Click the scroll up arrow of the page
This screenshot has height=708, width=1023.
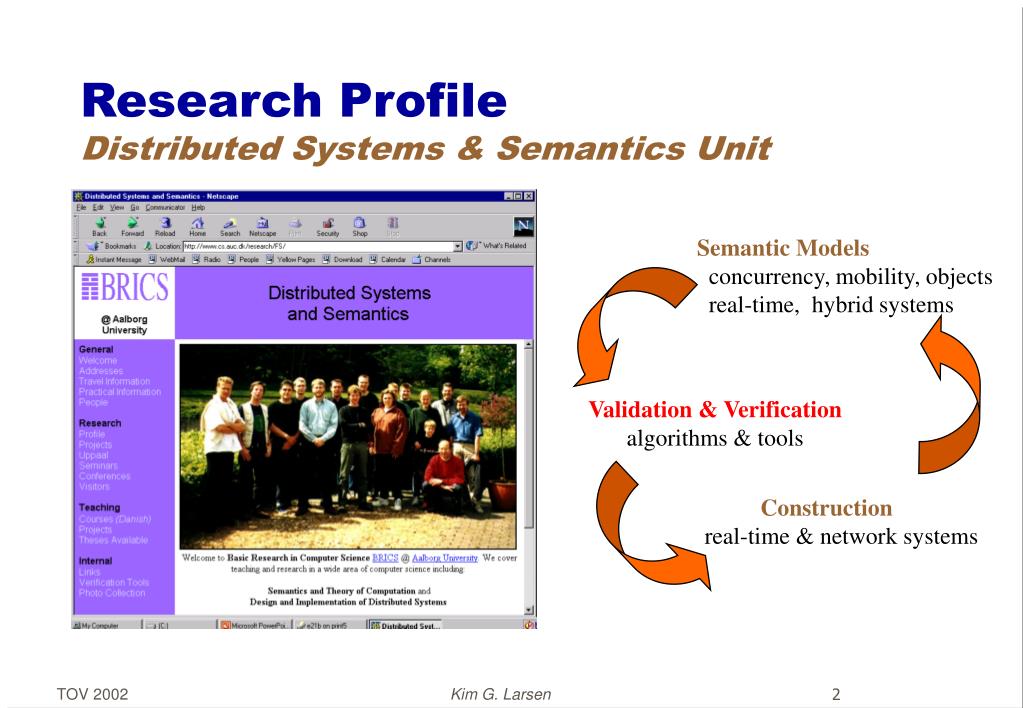[528, 345]
